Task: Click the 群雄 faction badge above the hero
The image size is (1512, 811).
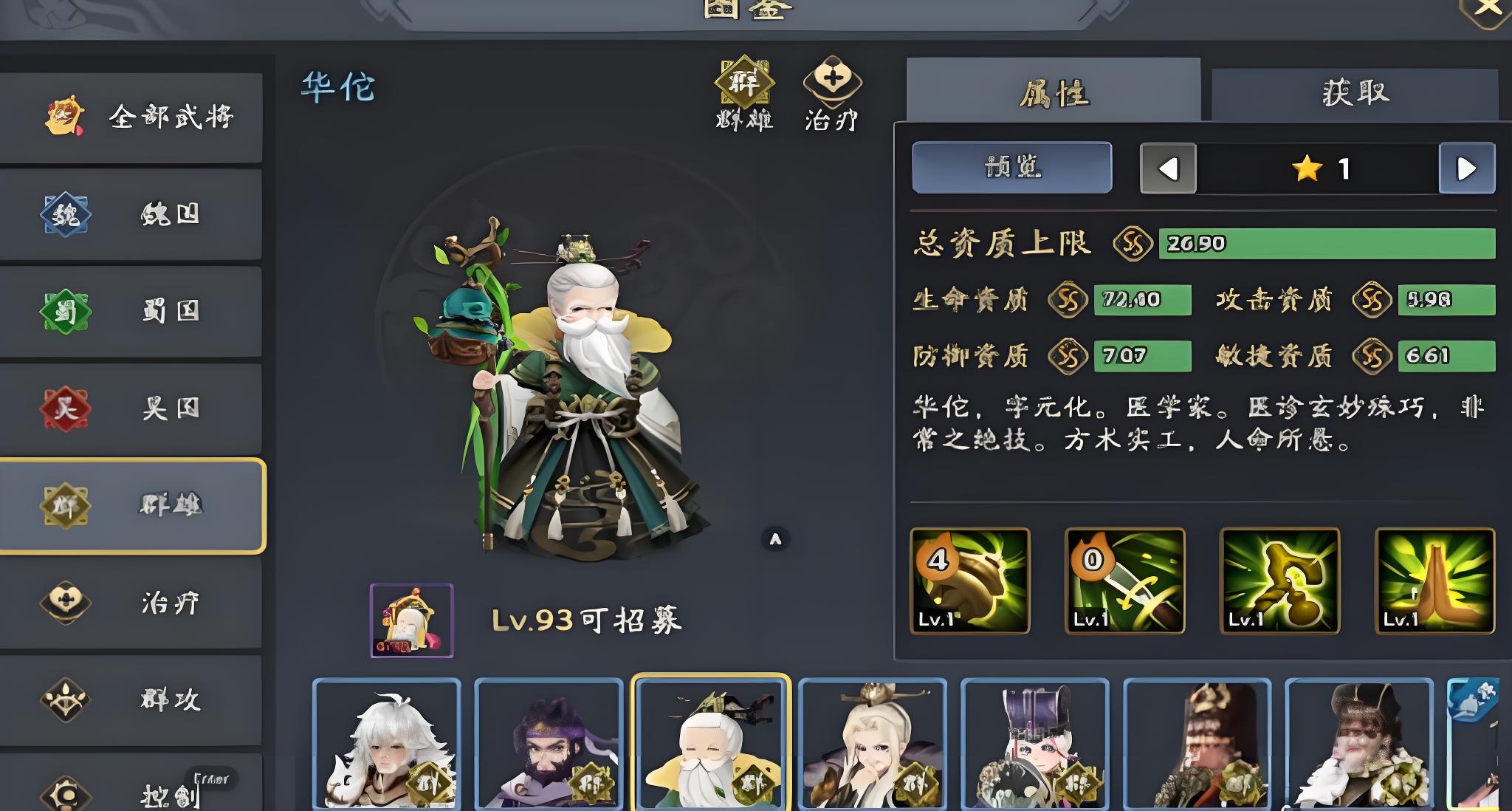Action: click(744, 93)
